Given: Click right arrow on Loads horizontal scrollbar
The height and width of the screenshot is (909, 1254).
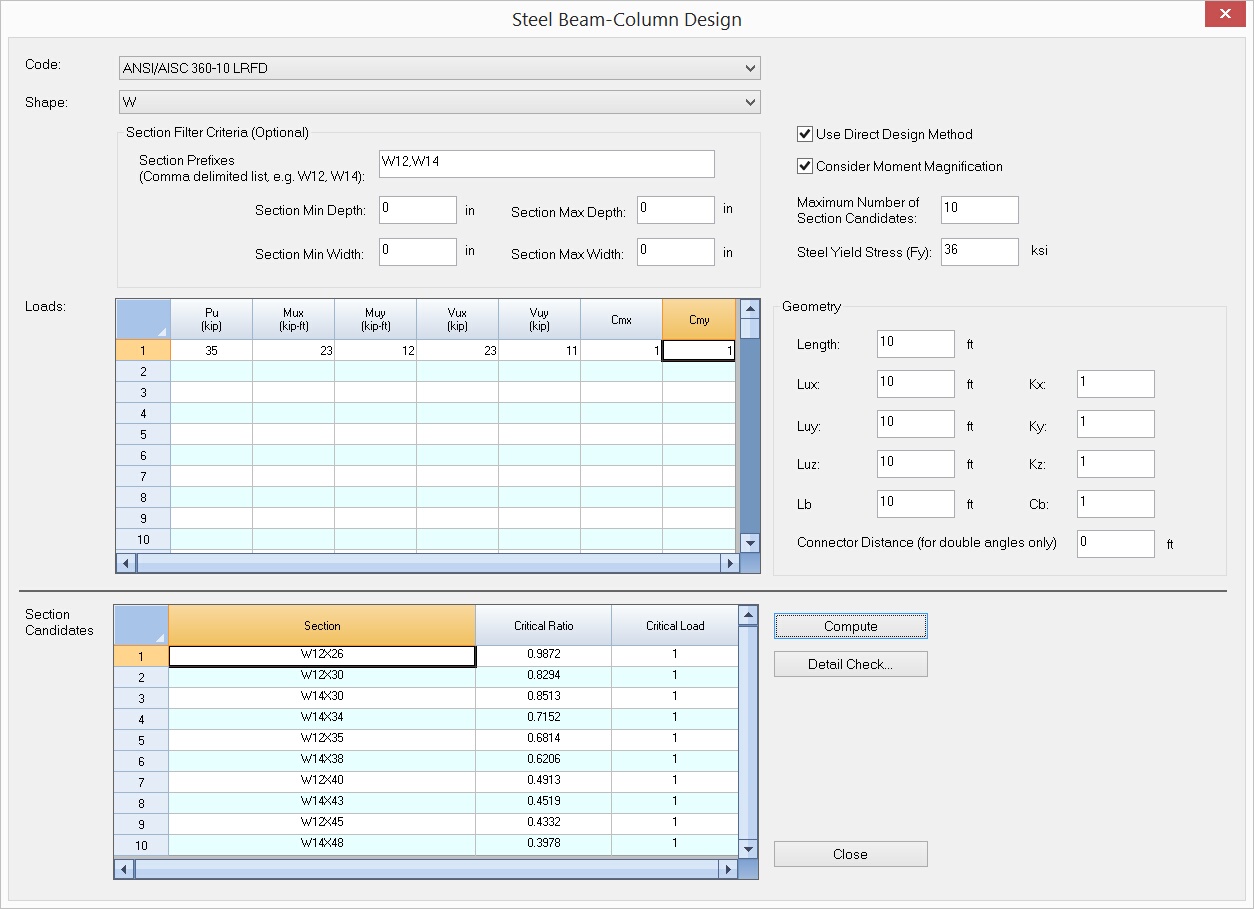Looking at the screenshot, I should 729,563.
